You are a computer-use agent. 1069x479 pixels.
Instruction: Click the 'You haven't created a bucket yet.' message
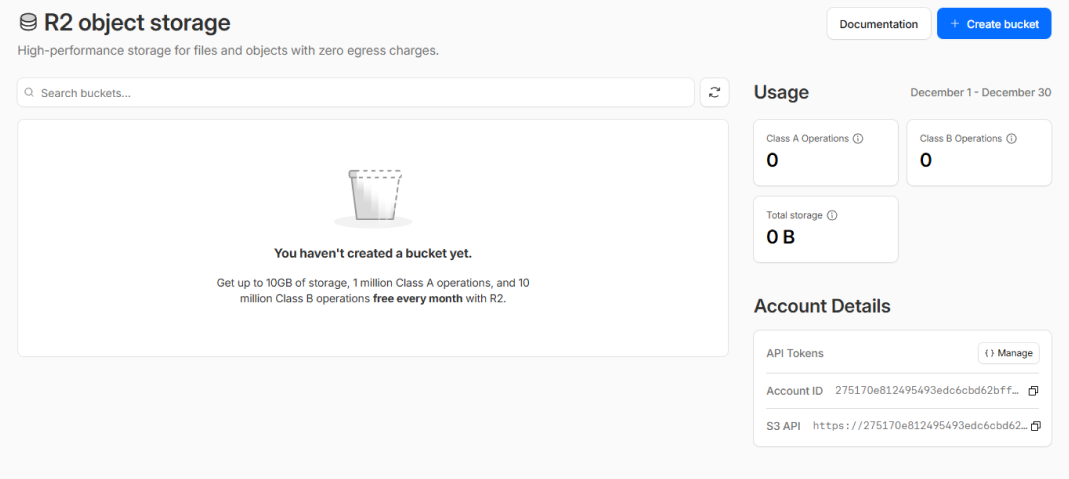pos(373,253)
